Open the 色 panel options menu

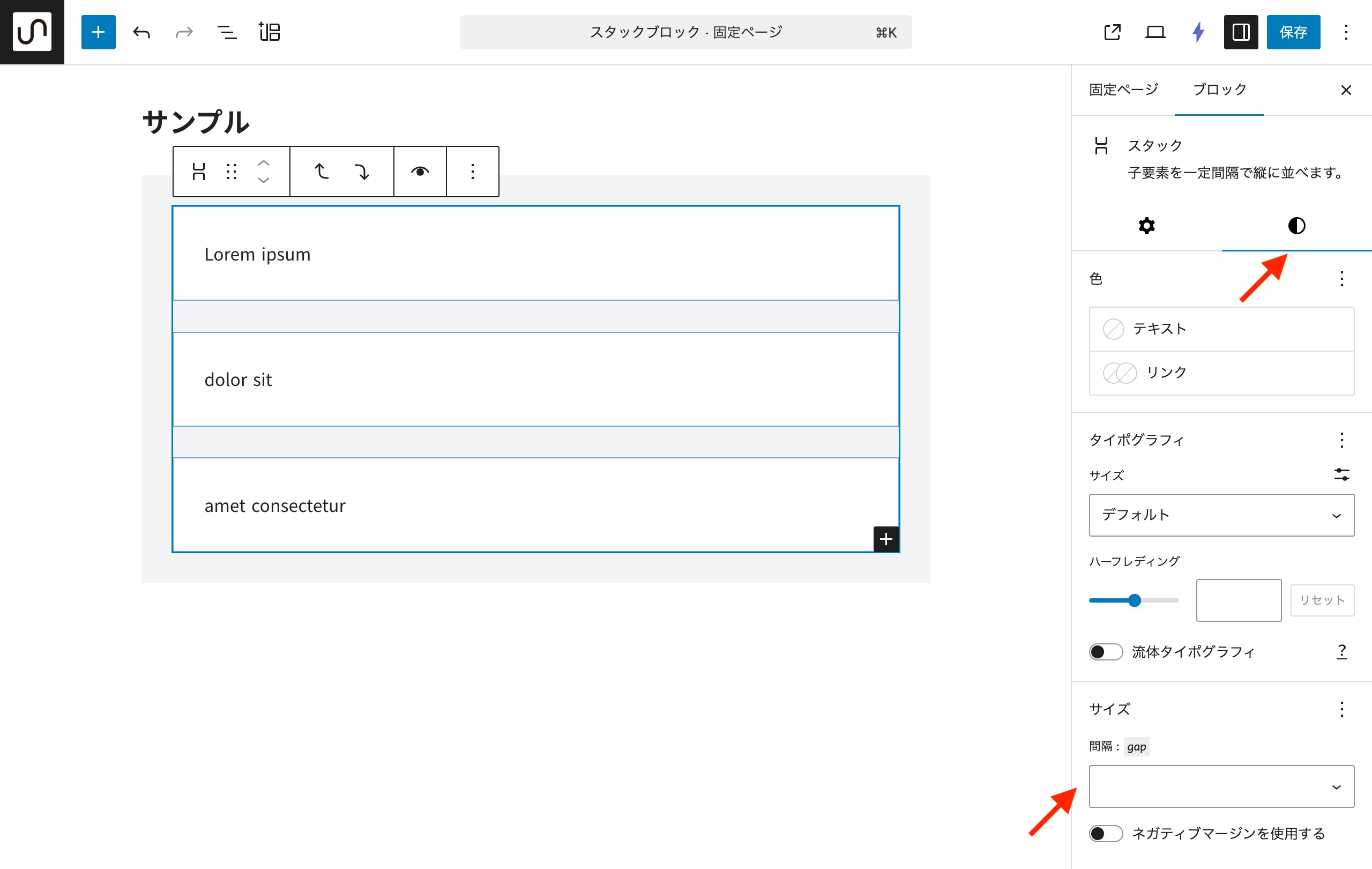pos(1342,279)
